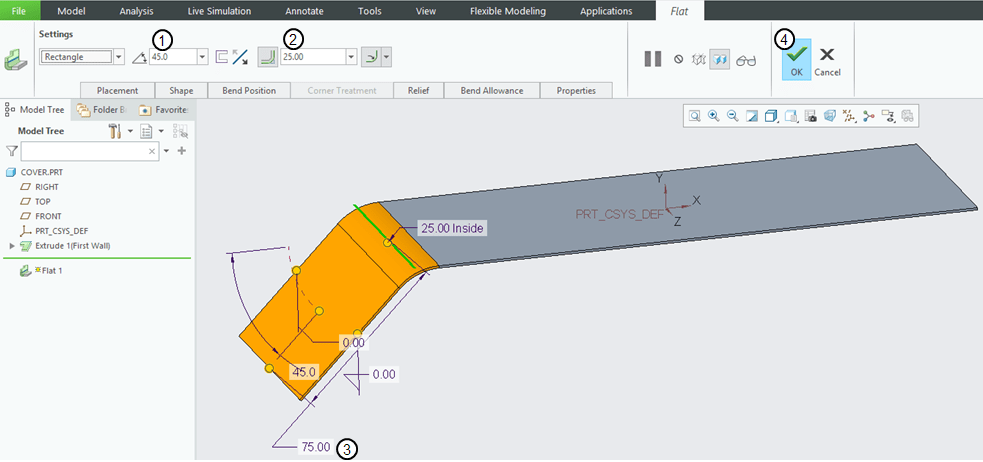The height and width of the screenshot is (462, 983).
Task: Click the Zoom In magnifier icon
Action: 713,116
